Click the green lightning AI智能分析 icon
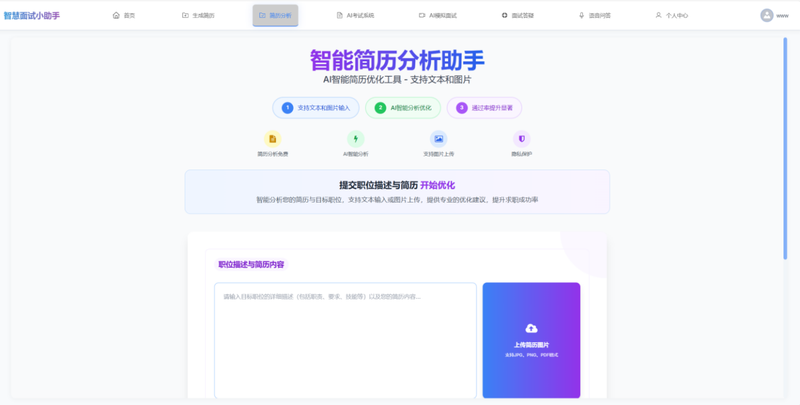The width and height of the screenshot is (800, 405). pos(356,139)
